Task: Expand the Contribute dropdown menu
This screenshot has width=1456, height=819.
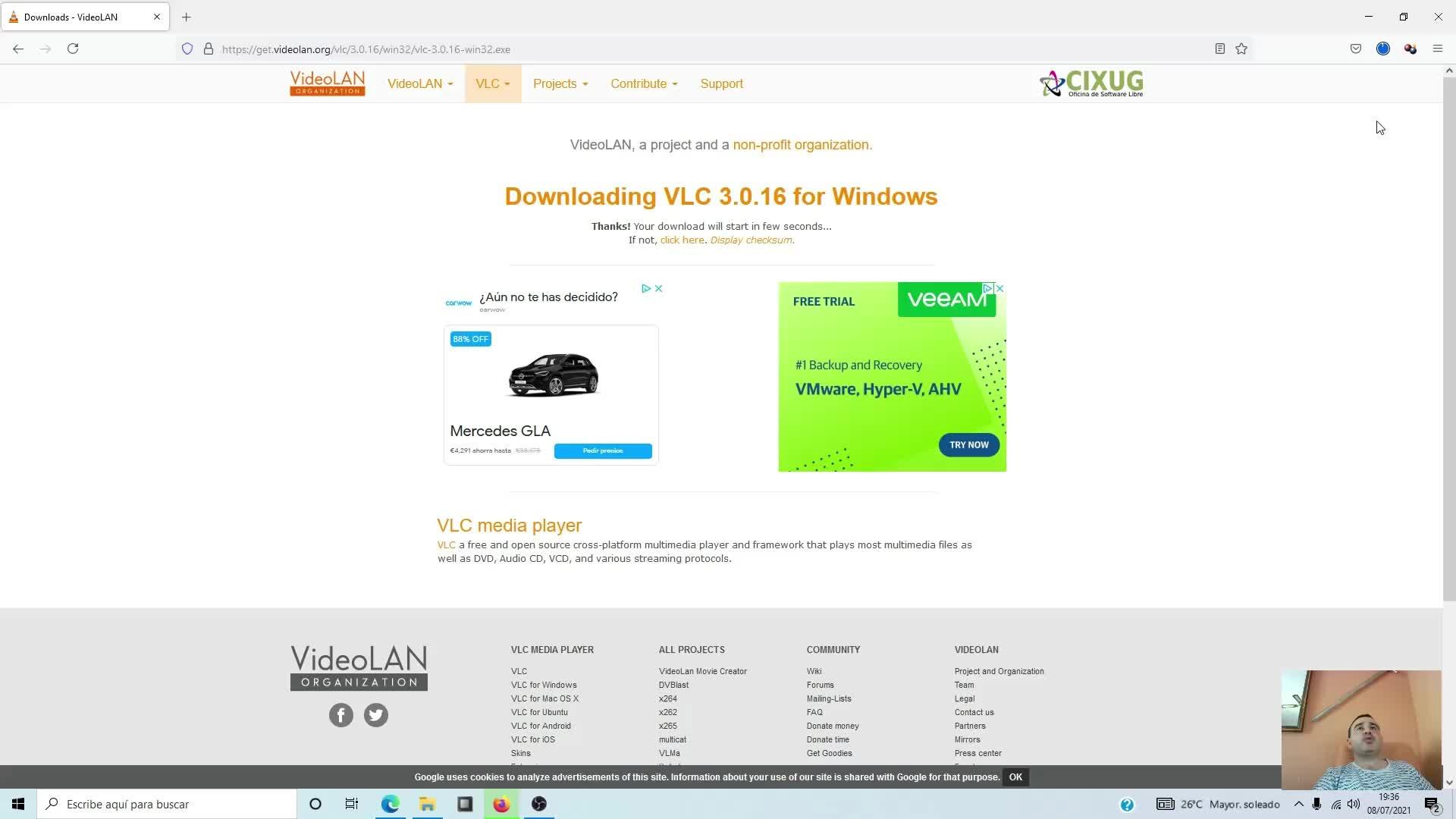Action: pos(644,83)
